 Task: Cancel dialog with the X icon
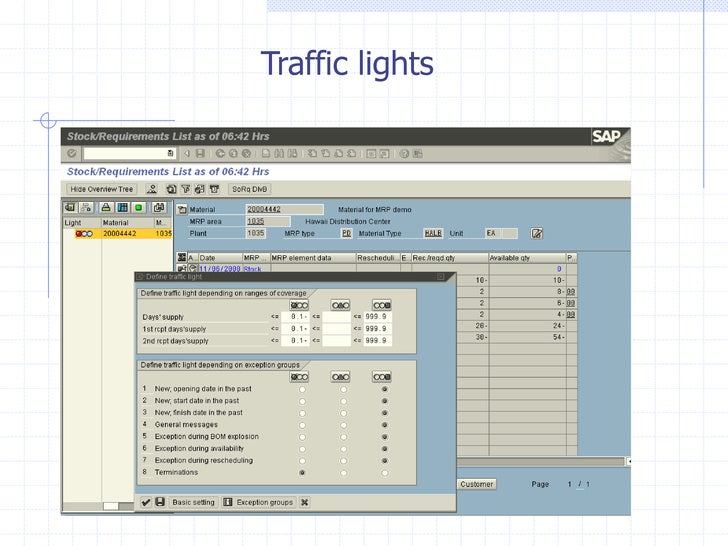(305, 502)
